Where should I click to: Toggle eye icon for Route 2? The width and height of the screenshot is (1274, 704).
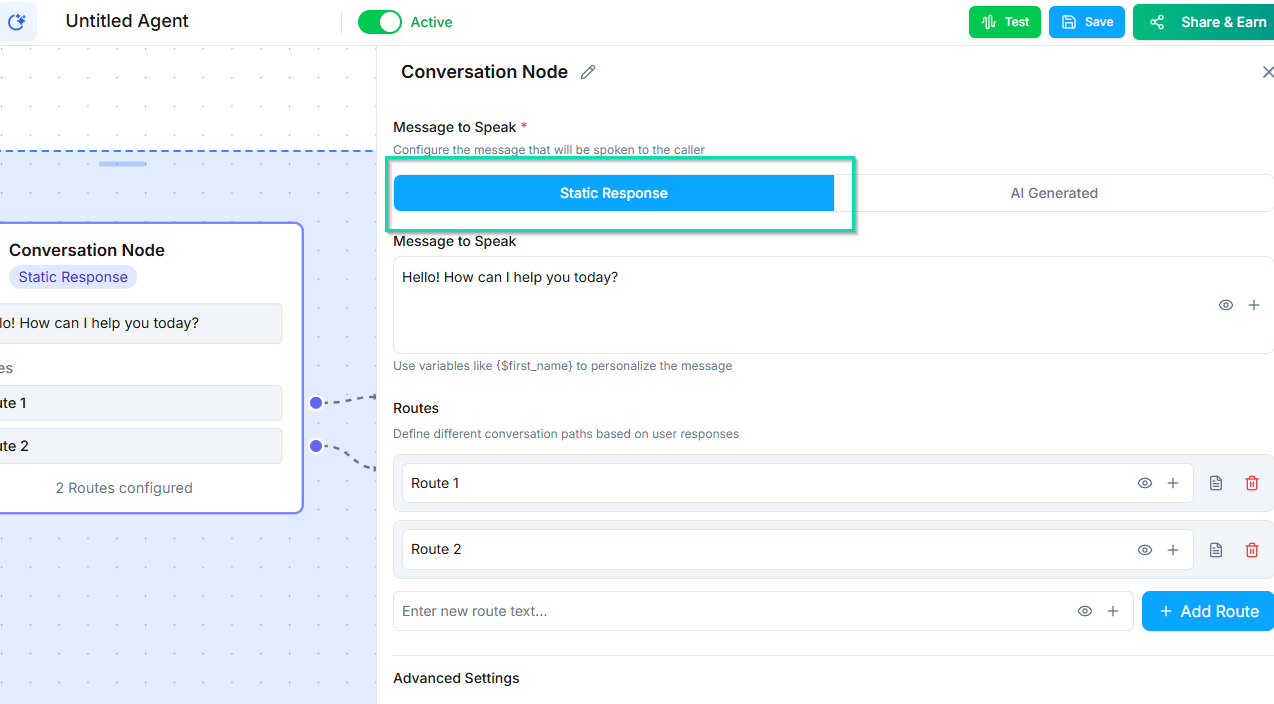[1145, 549]
